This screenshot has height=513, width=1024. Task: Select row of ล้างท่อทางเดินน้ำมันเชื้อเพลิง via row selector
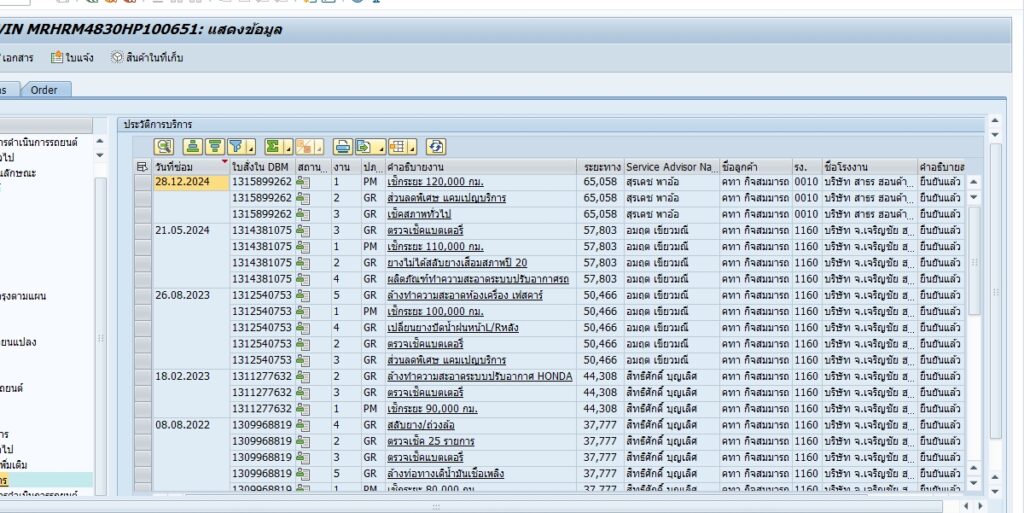point(142,473)
